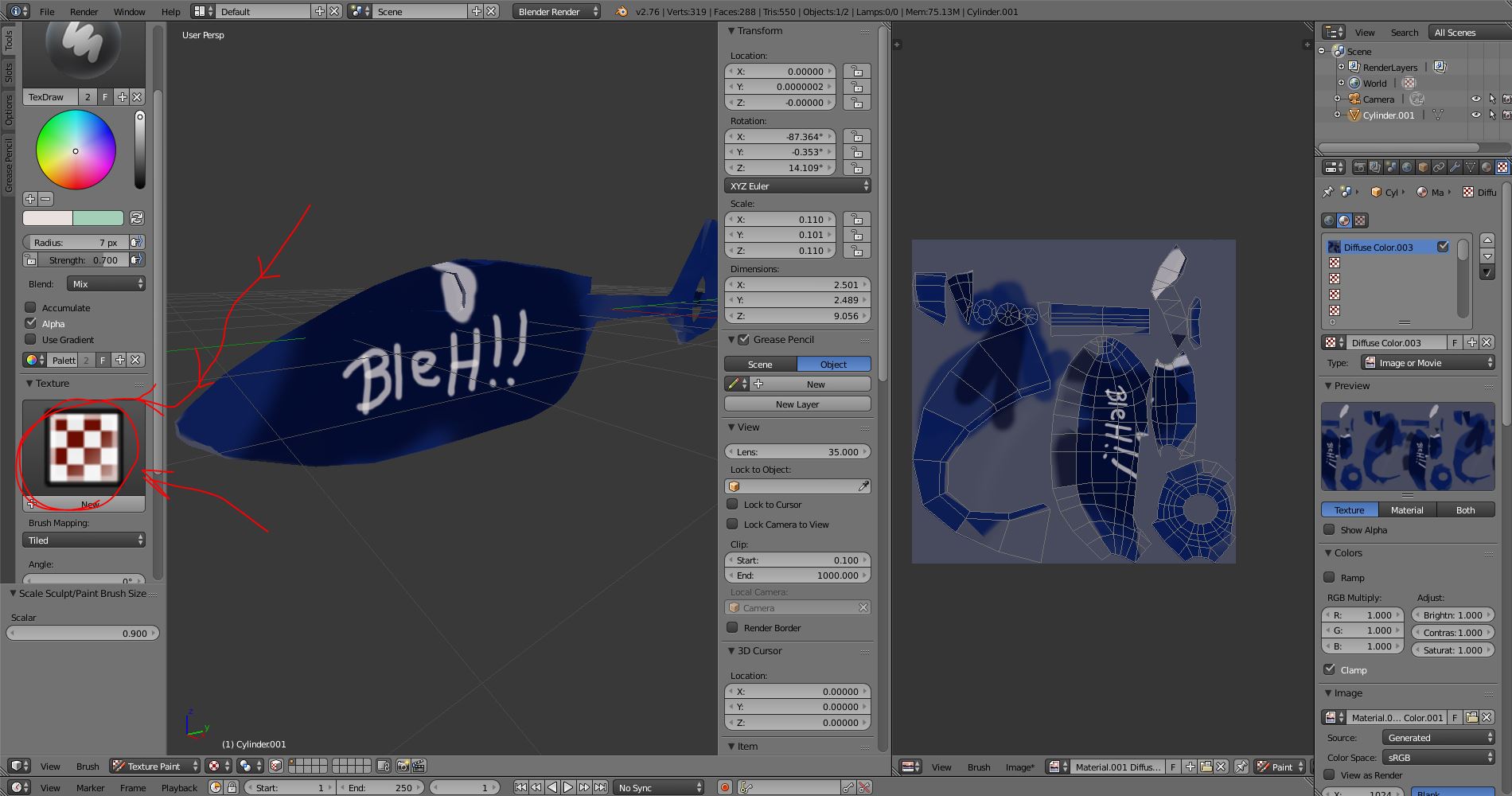Image resolution: width=1512 pixels, height=796 pixels.
Task: Toggle the face selection masking icon in 3D header
Action: [x=276, y=766]
